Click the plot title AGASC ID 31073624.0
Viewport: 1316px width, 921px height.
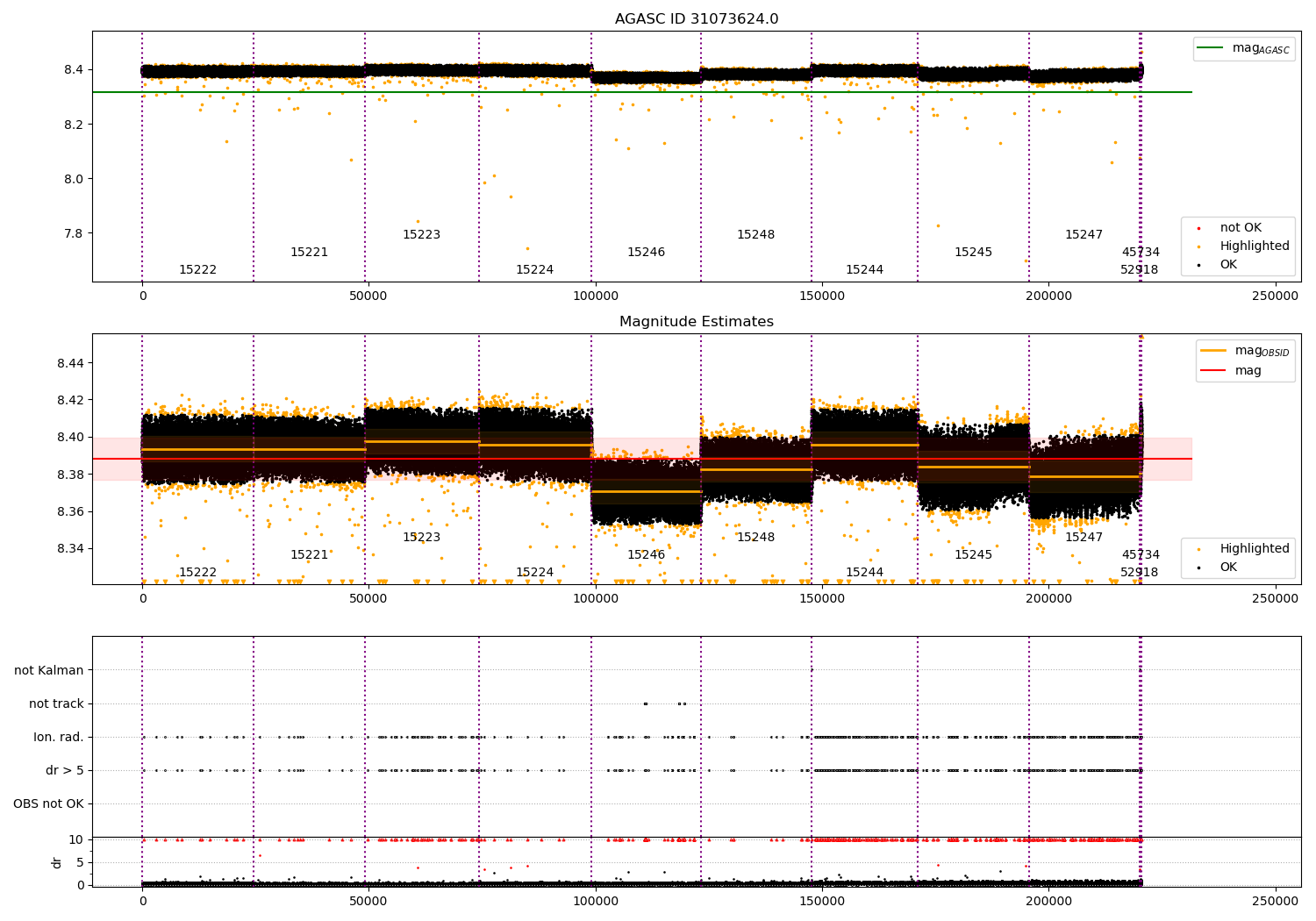697,19
